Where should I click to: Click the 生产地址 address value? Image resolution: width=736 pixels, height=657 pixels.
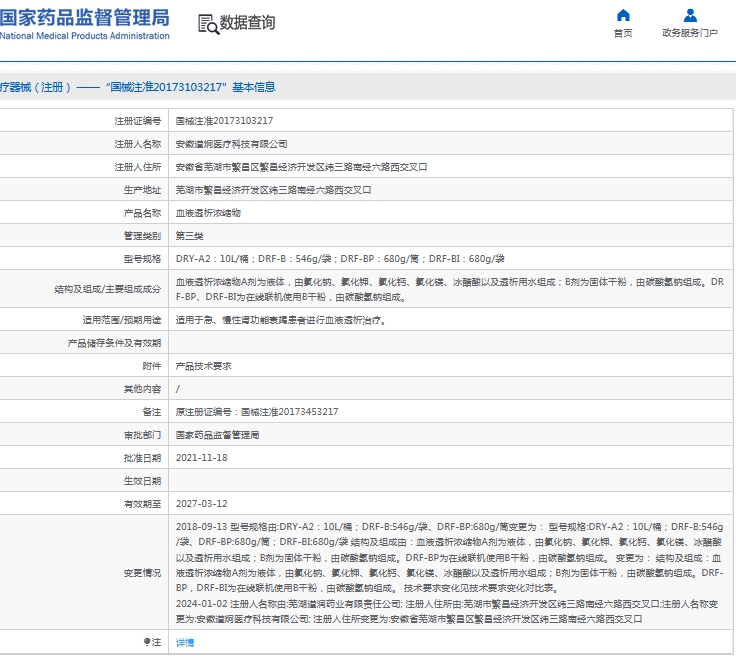tap(274, 190)
